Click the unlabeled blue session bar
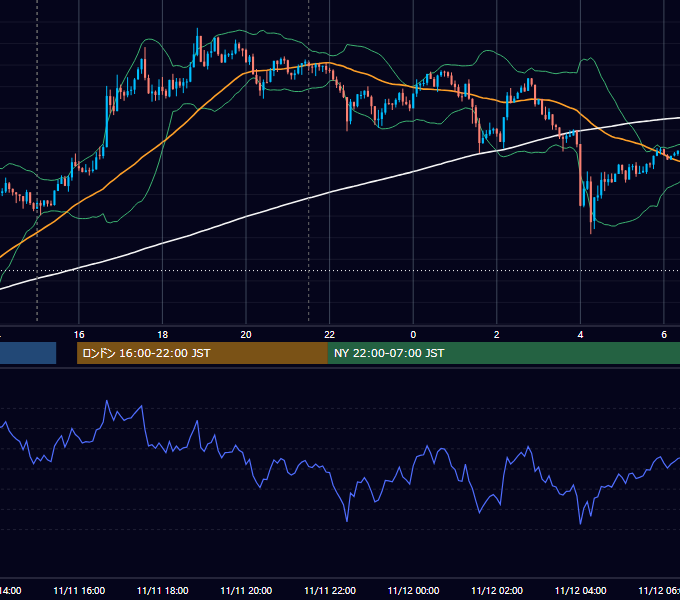 tap(28, 353)
